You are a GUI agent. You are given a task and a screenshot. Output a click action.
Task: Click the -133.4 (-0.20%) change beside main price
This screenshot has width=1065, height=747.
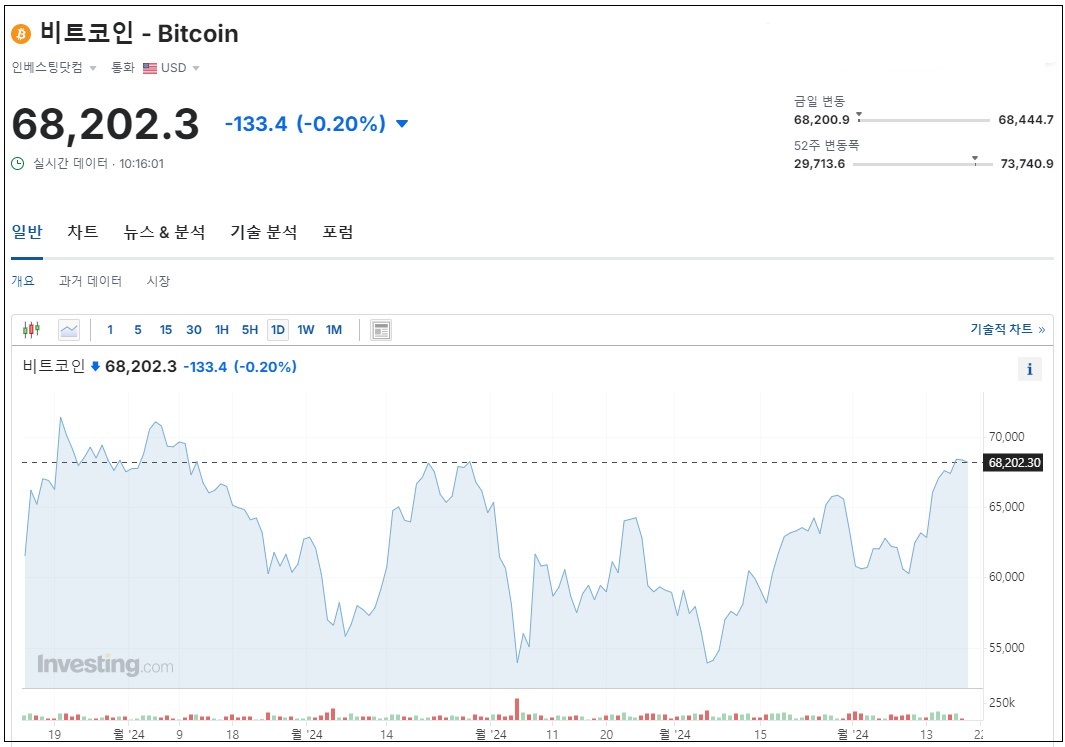tap(305, 124)
